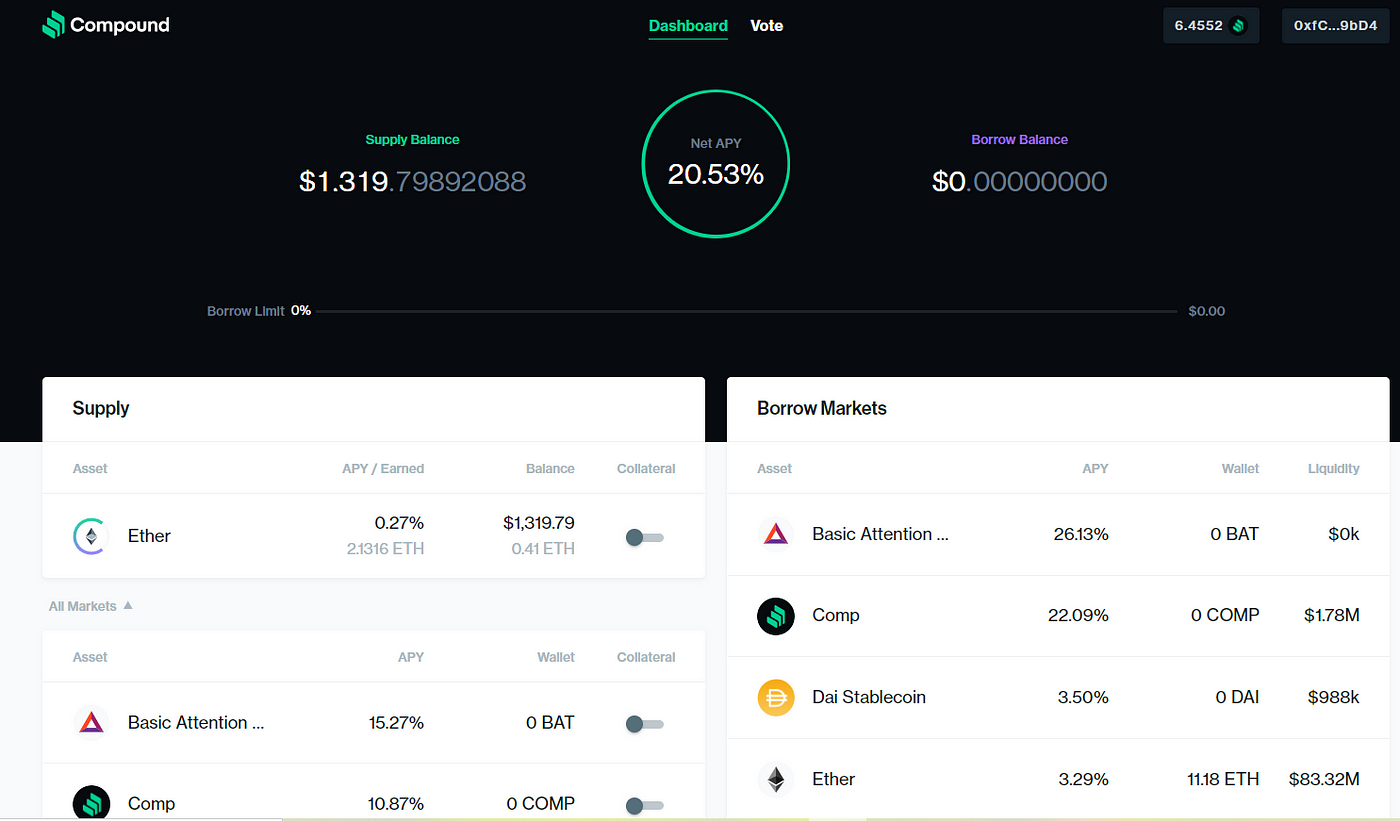Toggle Ether collateral switch in Supply
1400x821 pixels.
click(644, 537)
